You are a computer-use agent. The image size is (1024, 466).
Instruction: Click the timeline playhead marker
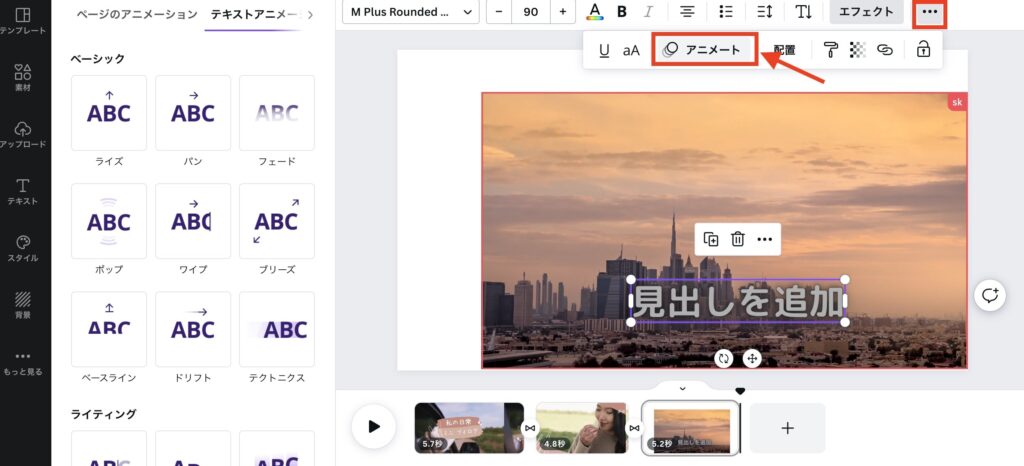[740, 391]
